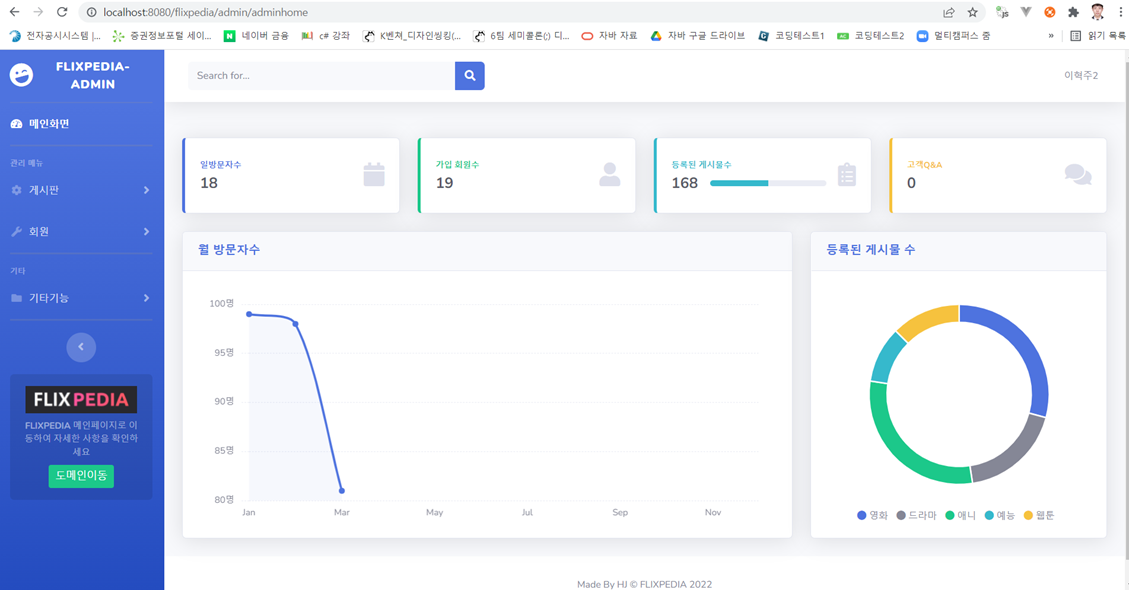The width and height of the screenshot is (1129, 590).
Task: Show more bookmarks with » chevron
Action: pyautogui.click(x=1051, y=35)
